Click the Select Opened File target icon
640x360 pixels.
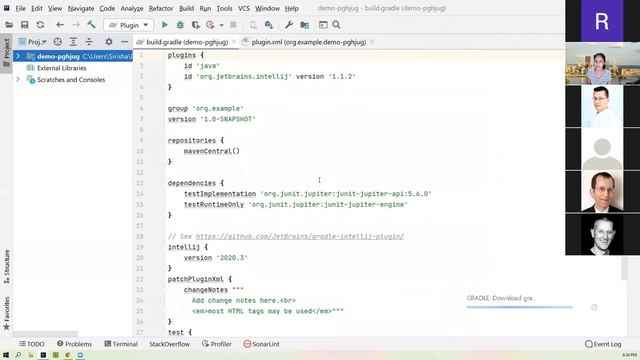pos(58,42)
